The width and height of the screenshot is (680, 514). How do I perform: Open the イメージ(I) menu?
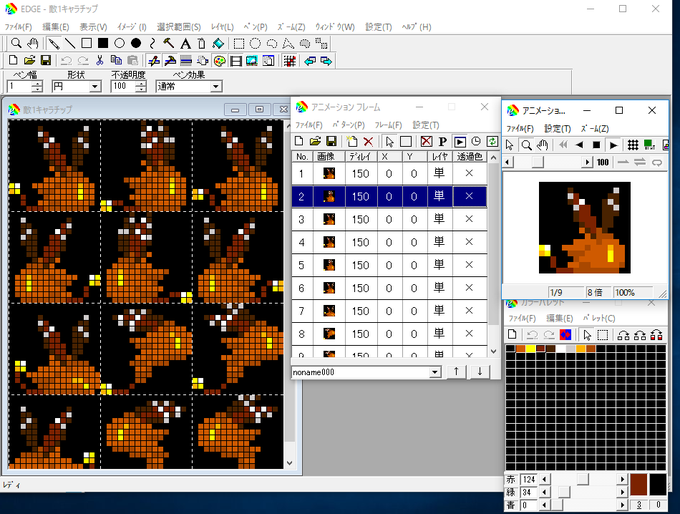tap(131, 27)
